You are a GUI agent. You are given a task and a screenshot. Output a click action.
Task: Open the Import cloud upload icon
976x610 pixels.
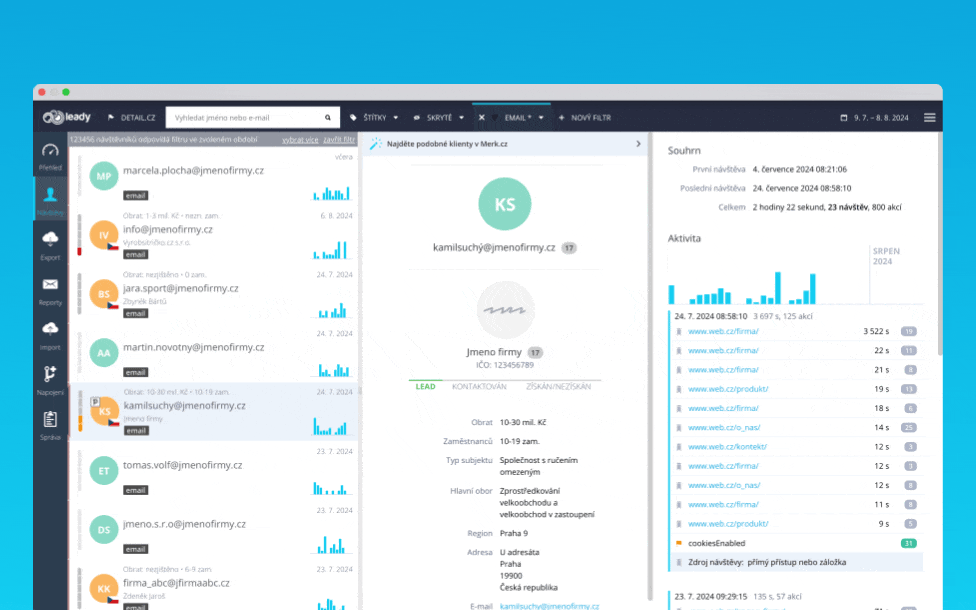(x=50, y=334)
